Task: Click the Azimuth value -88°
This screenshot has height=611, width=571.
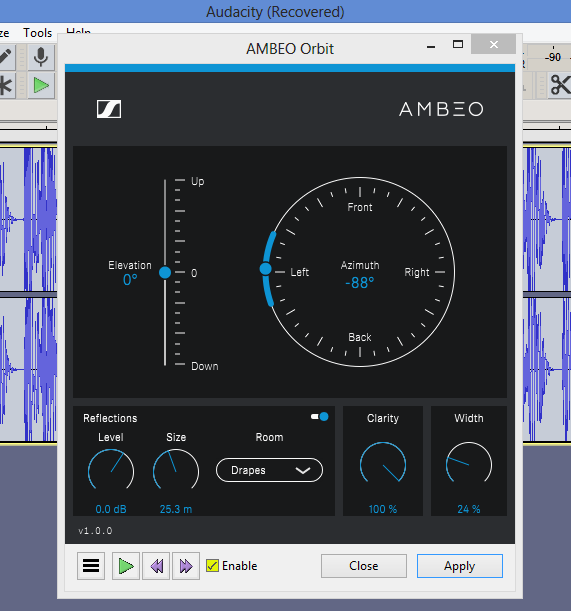Action: (x=359, y=283)
